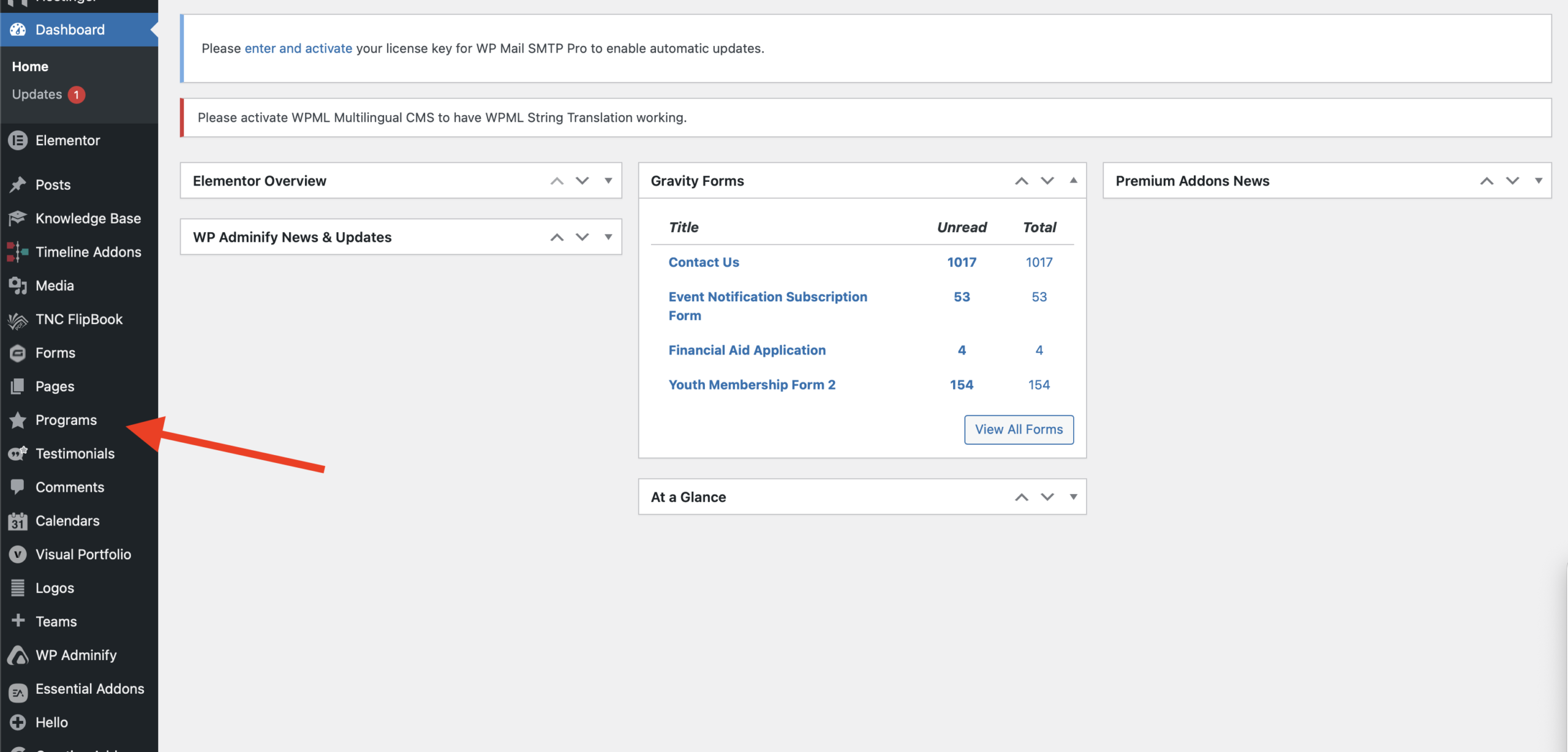Move WP Adminify News panel down
This screenshot has width=1568, height=752.
582,237
